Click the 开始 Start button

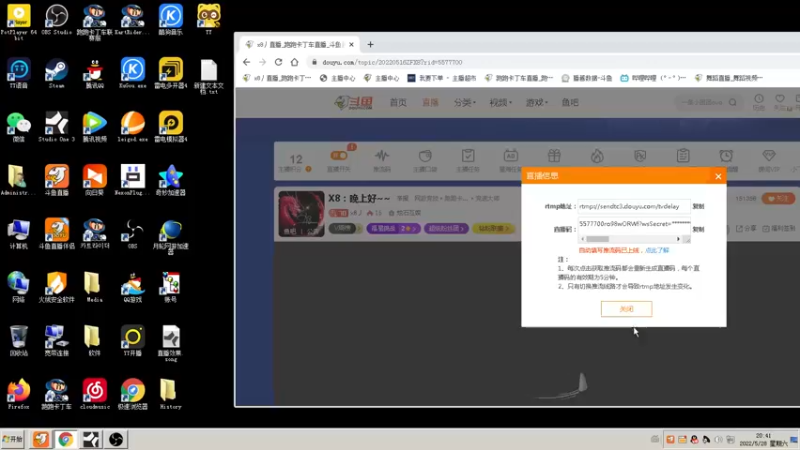[x=13, y=439]
